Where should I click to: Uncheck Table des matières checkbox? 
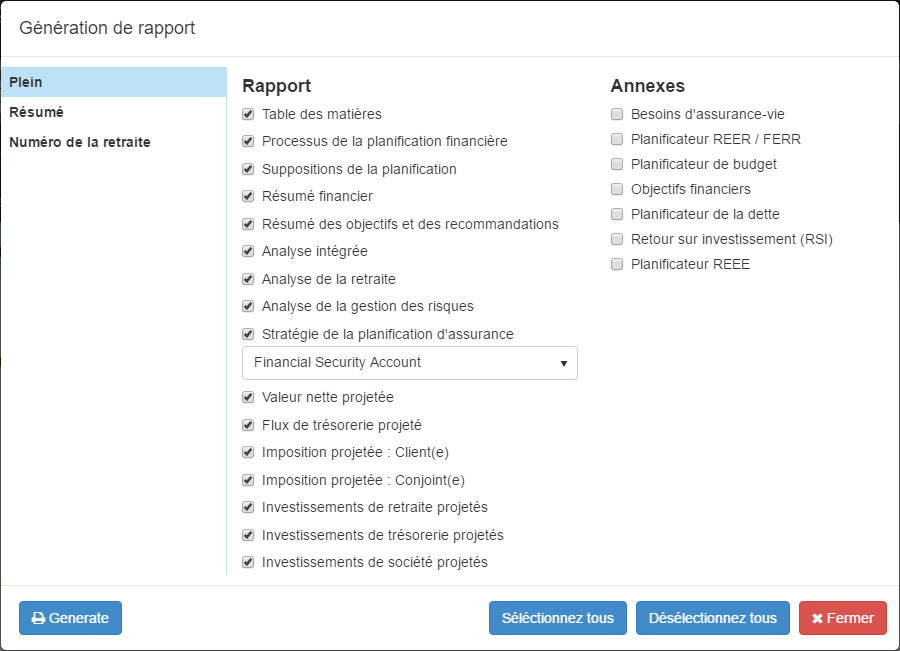click(x=248, y=114)
